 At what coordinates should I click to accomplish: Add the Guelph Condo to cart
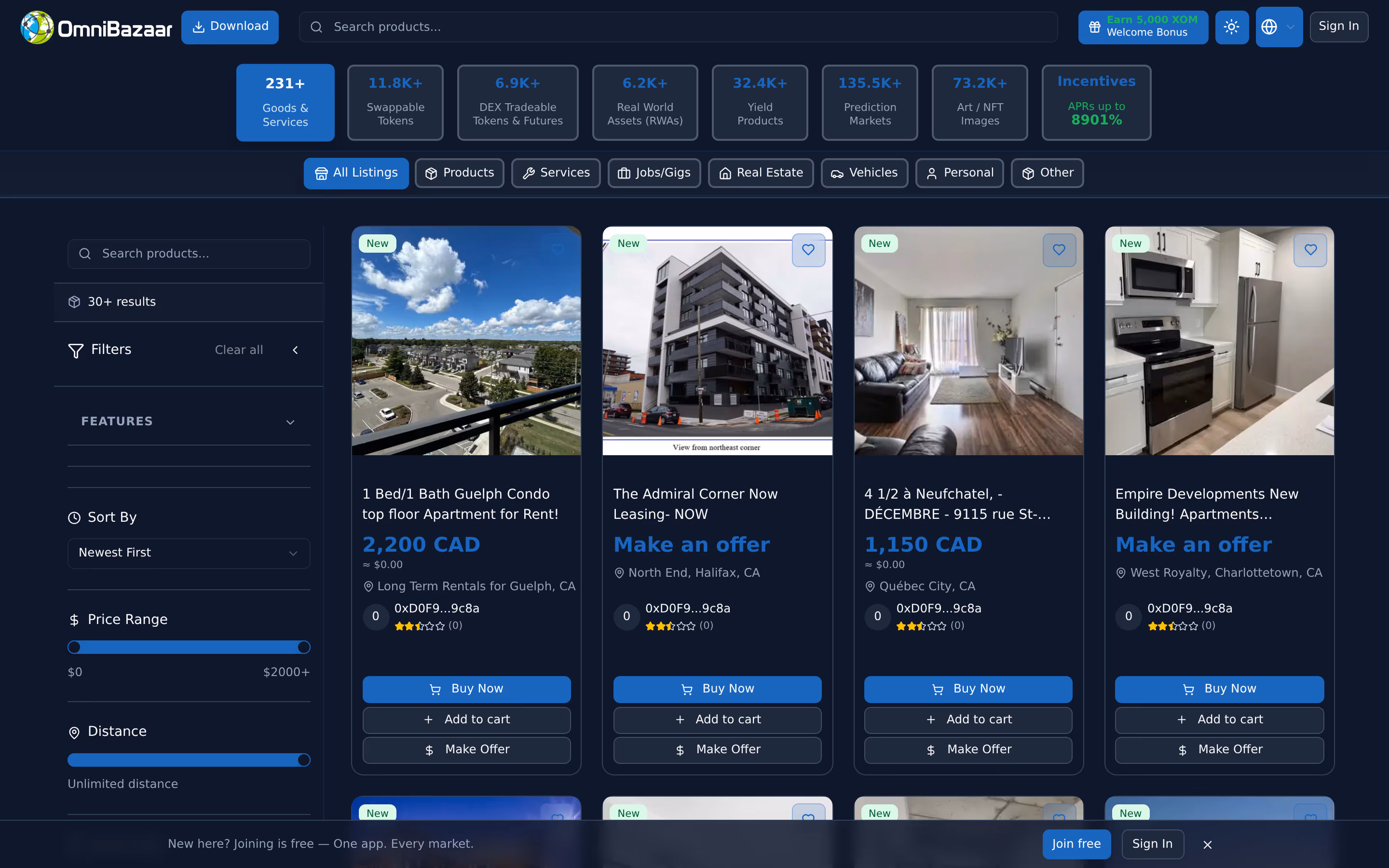(x=466, y=720)
